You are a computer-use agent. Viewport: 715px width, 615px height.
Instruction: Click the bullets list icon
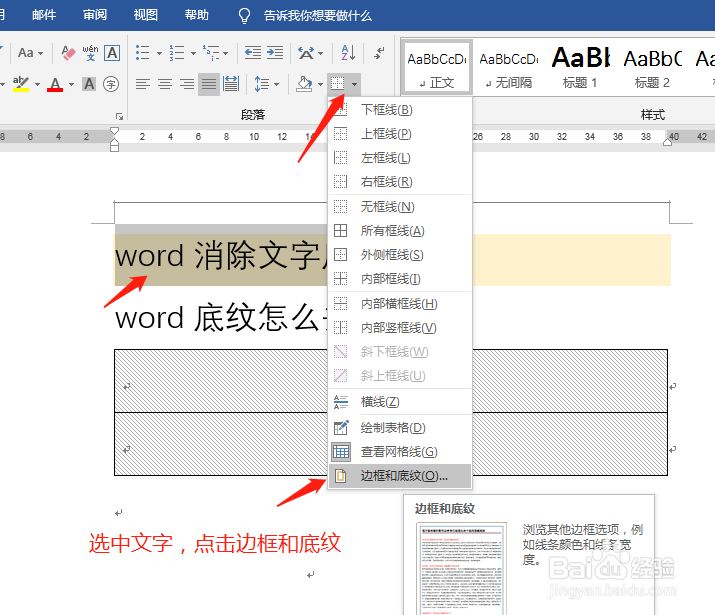tap(143, 53)
